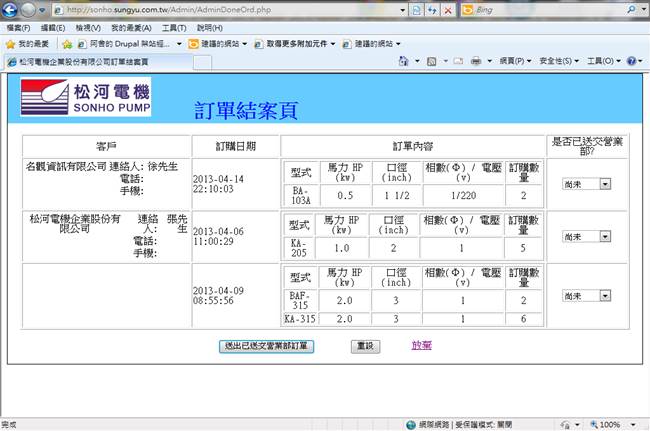Click the BAF-315 model cell
The width and height of the screenshot is (650, 431).
pos(300,300)
